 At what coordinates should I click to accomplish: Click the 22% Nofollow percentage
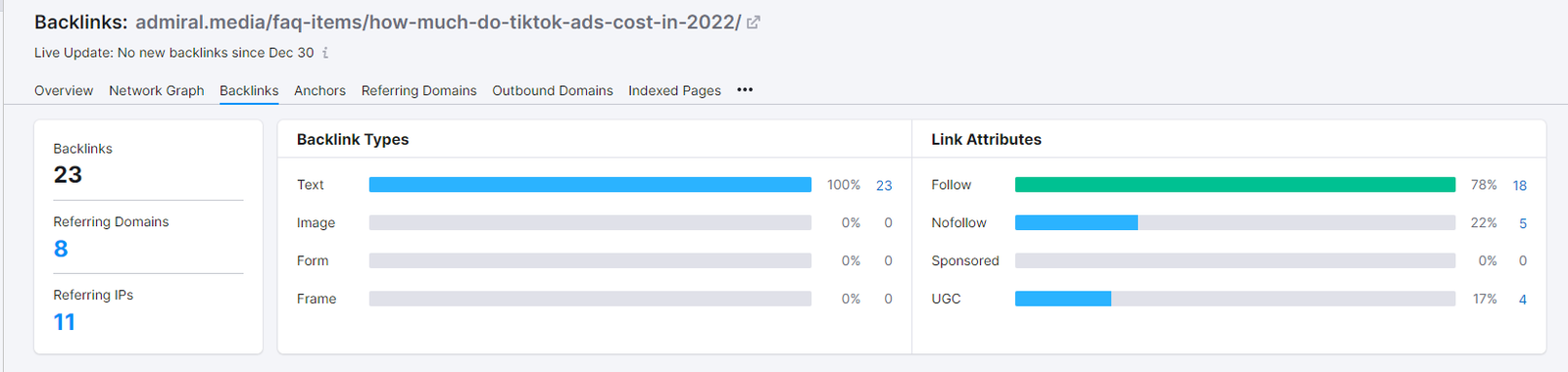(x=1484, y=223)
